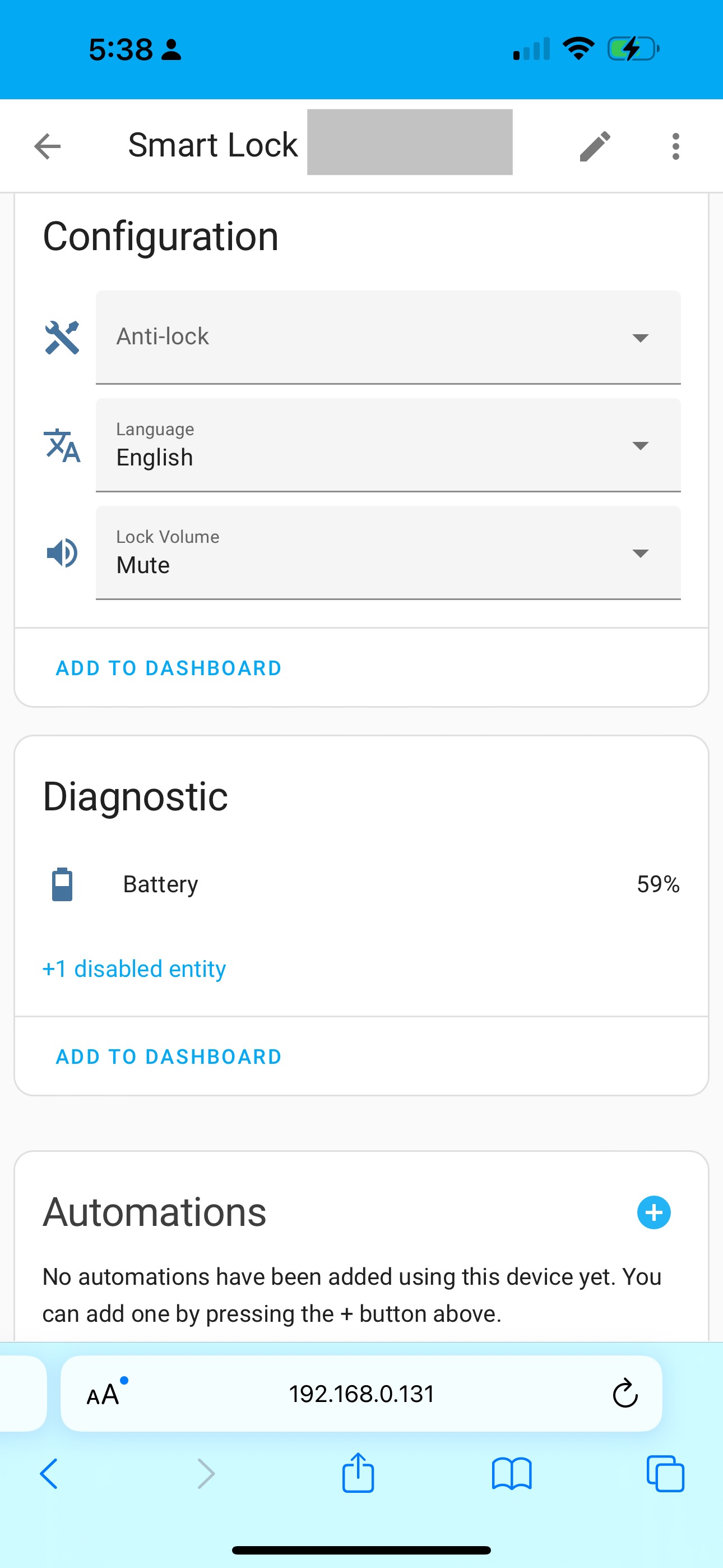
Task: Tap the Safari share icon
Action: point(358,1474)
